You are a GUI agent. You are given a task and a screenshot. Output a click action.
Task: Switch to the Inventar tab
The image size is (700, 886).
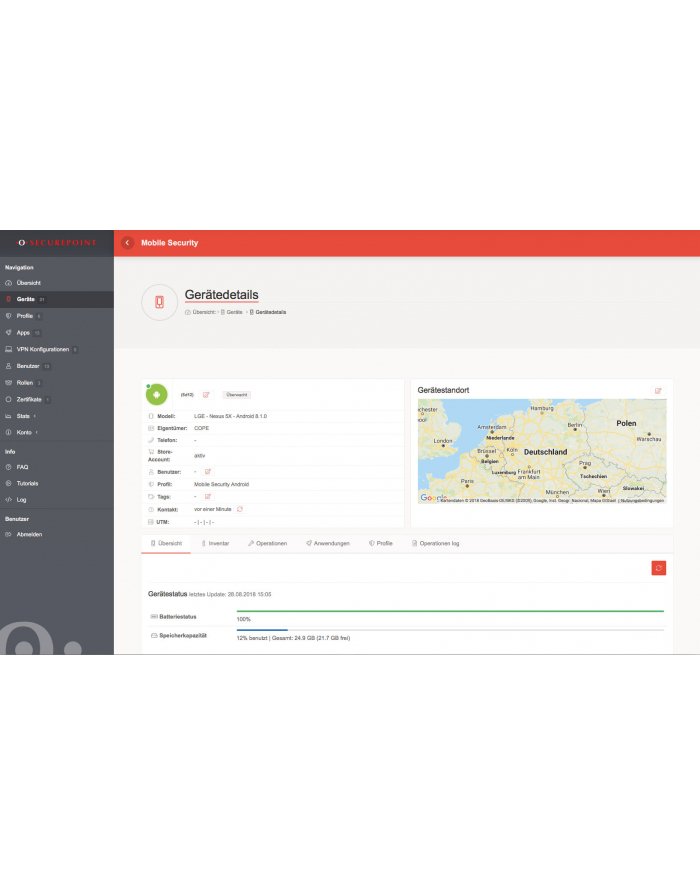tap(218, 543)
